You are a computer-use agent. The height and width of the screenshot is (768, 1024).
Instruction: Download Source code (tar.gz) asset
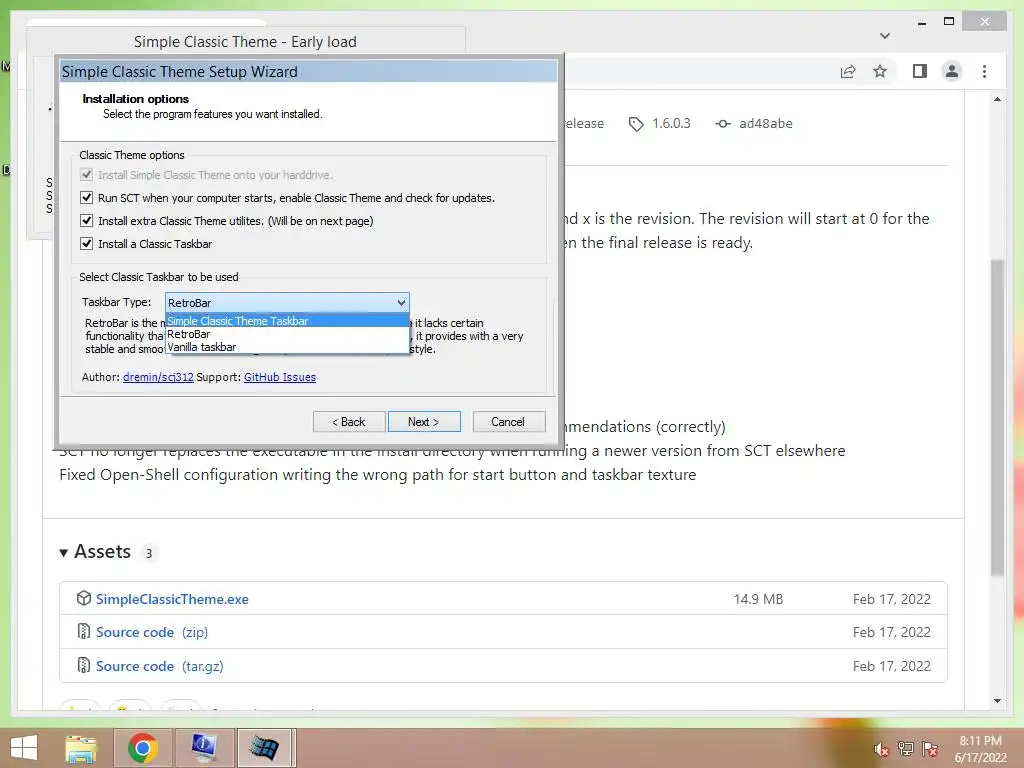point(159,666)
